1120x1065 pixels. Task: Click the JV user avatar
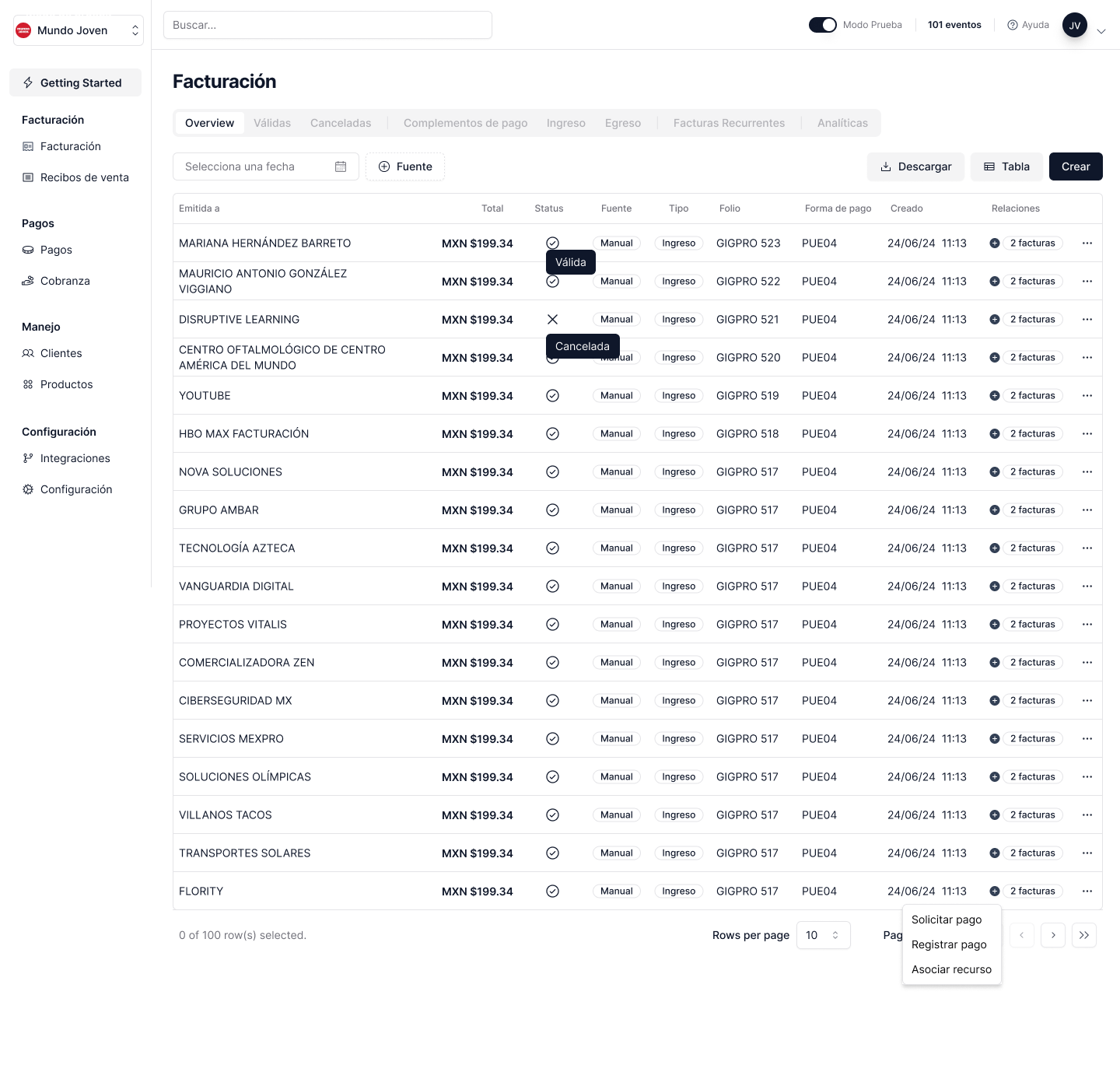click(x=1075, y=25)
